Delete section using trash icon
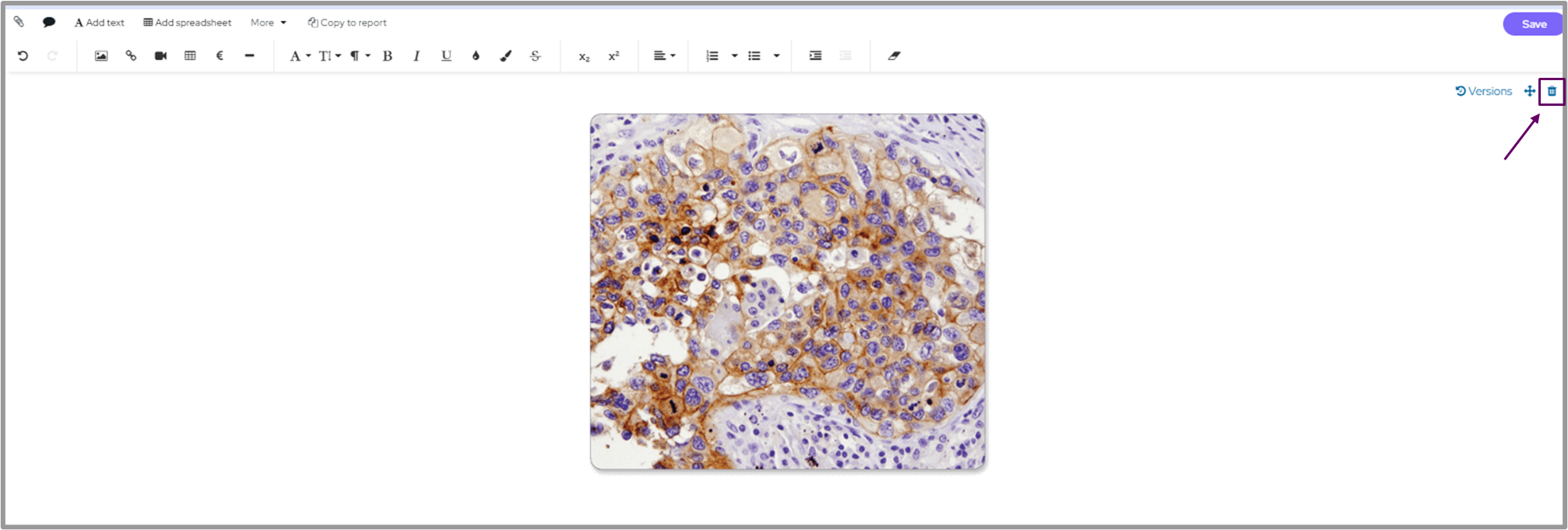1568x530 pixels. coord(1552,91)
